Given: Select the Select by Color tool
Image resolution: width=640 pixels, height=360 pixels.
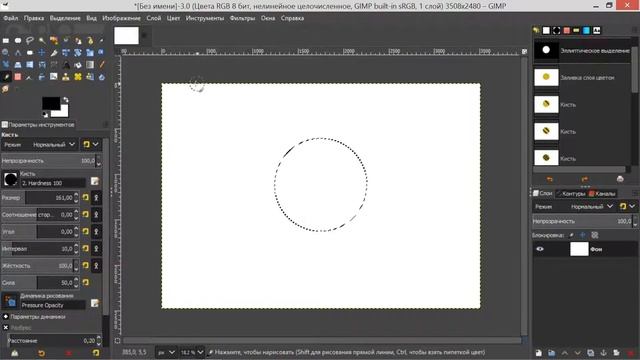Looking at the screenshot, I should 54,40.
